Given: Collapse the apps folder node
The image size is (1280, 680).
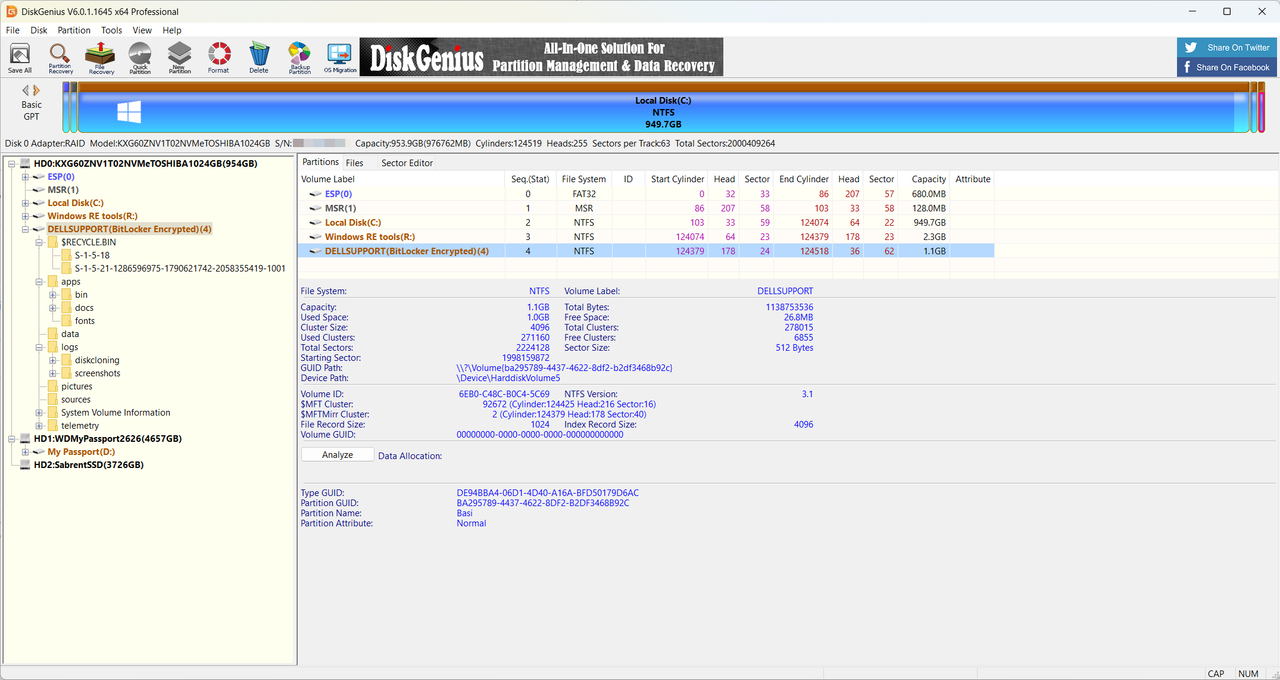Looking at the screenshot, I should tap(40, 282).
